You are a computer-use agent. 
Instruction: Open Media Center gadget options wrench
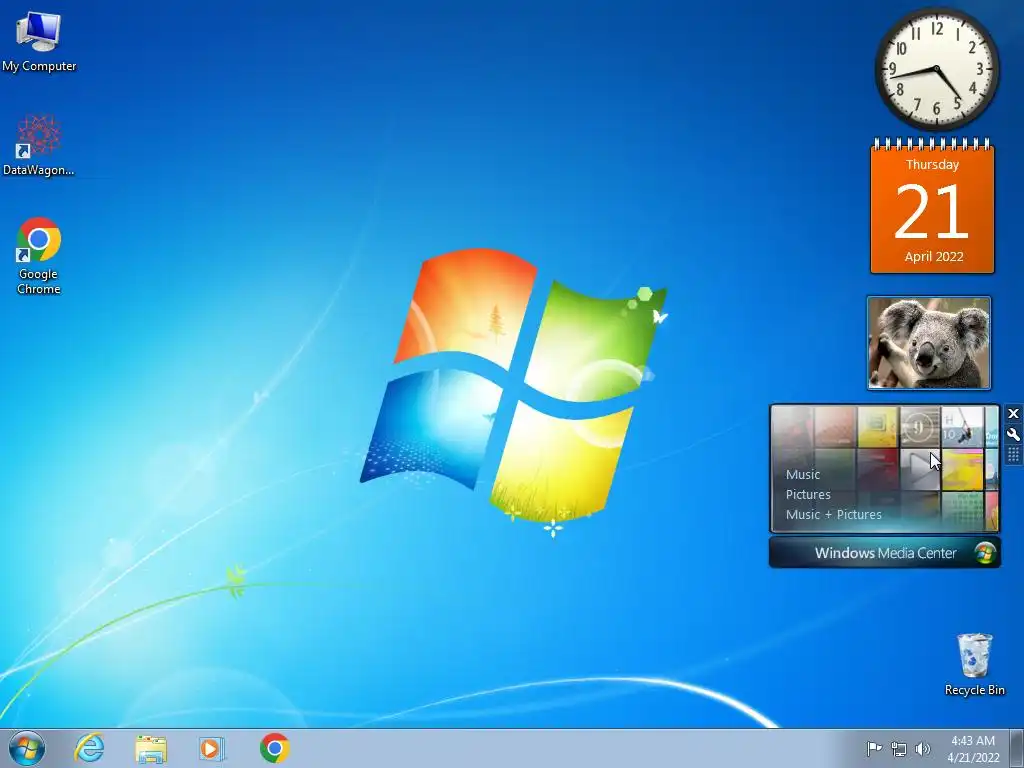pyautogui.click(x=1014, y=434)
